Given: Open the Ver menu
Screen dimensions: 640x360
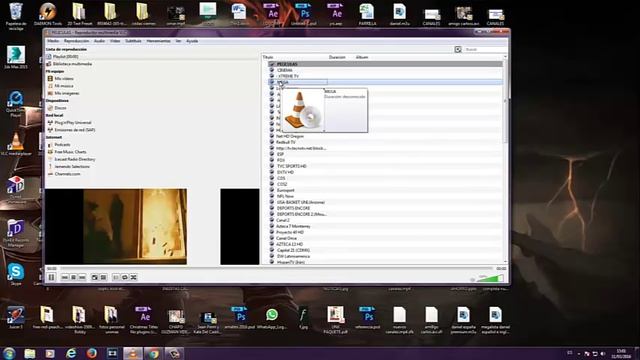Looking at the screenshot, I should pos(178,41).
